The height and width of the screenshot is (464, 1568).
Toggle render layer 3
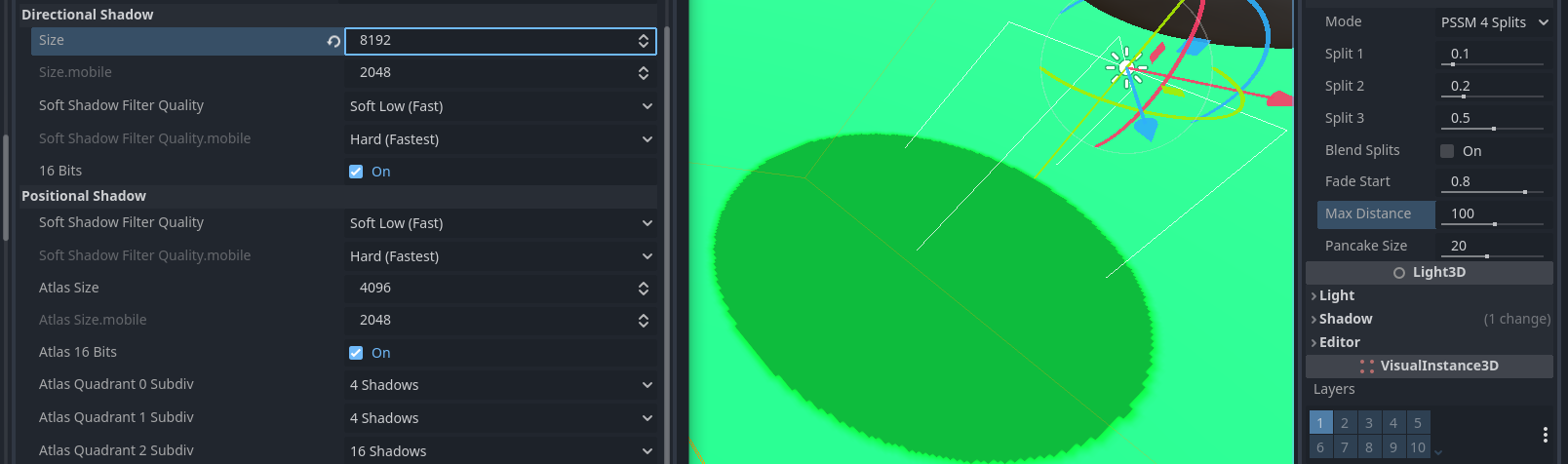tap(1369, 422)
